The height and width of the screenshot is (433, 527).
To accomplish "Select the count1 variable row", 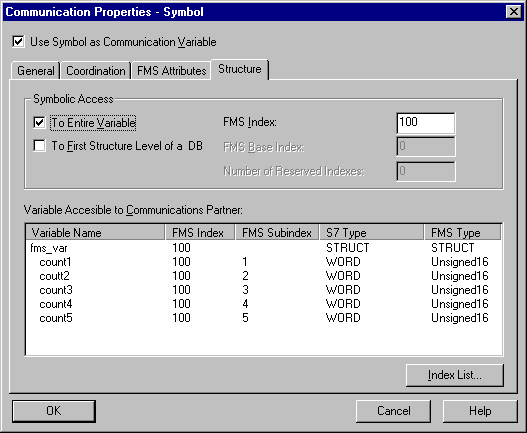I will pyautogui.click(x=264, y=262).
